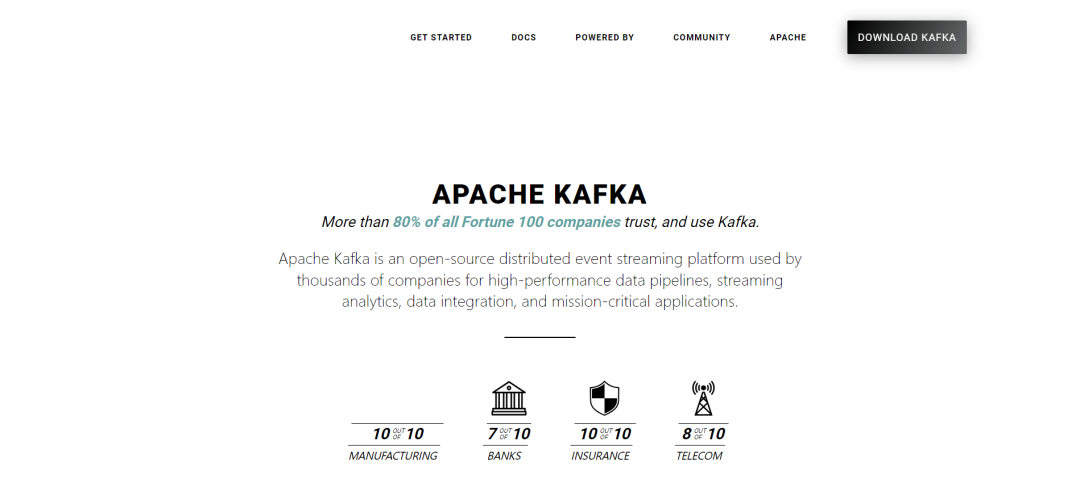Open the Powered By menu item
Viewport: 1080px width, 495px height.
(605, 37)
